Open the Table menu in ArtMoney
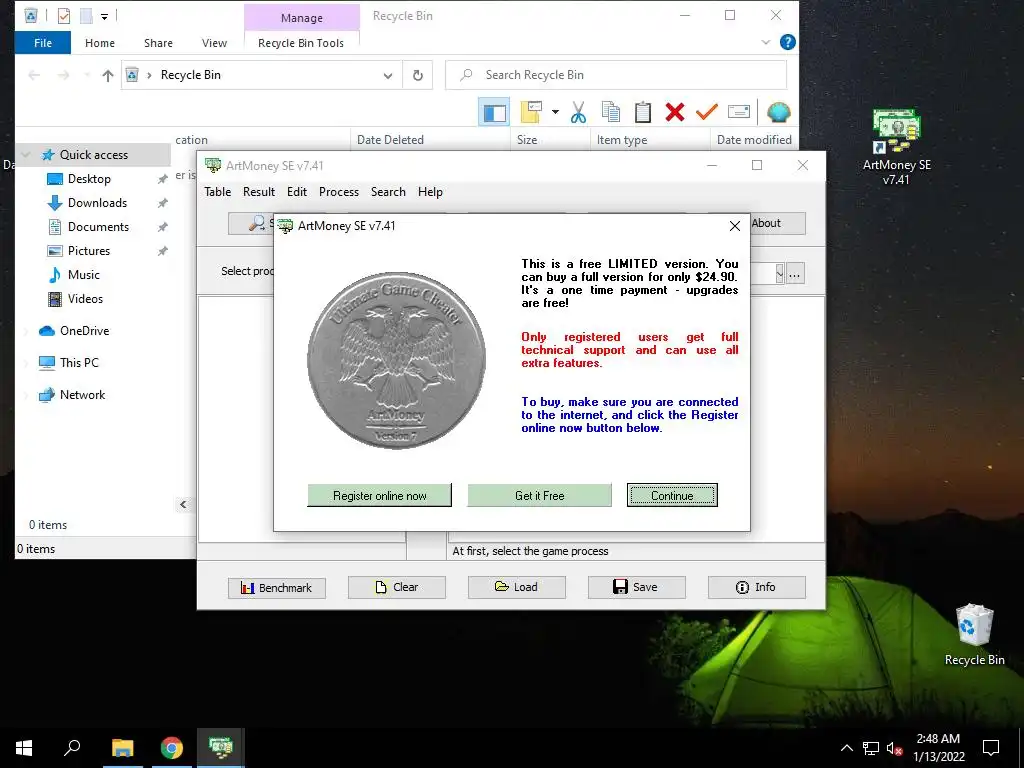1024x768 pixels. tap(217, 192)
